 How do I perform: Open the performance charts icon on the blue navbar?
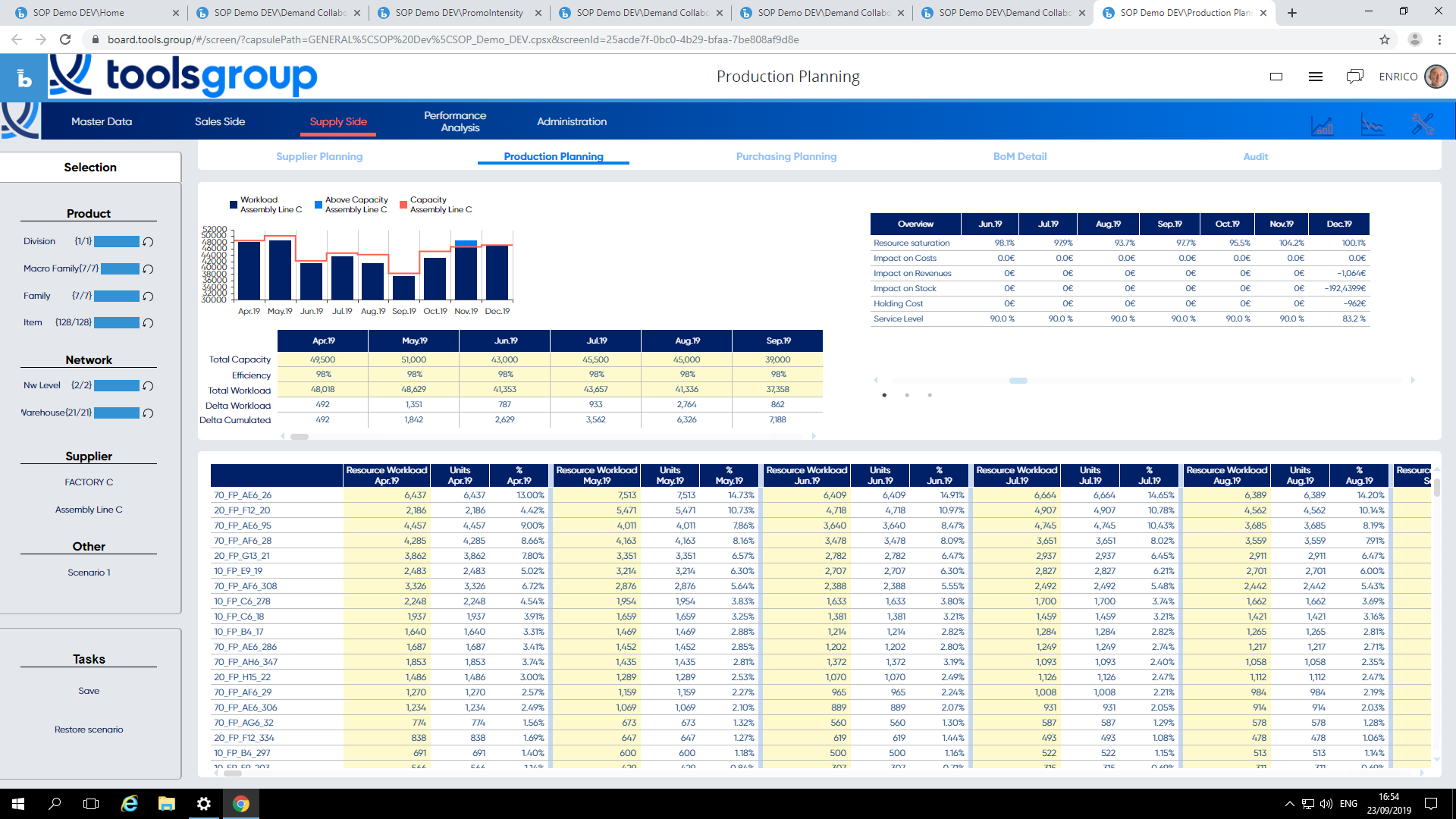1323,126
